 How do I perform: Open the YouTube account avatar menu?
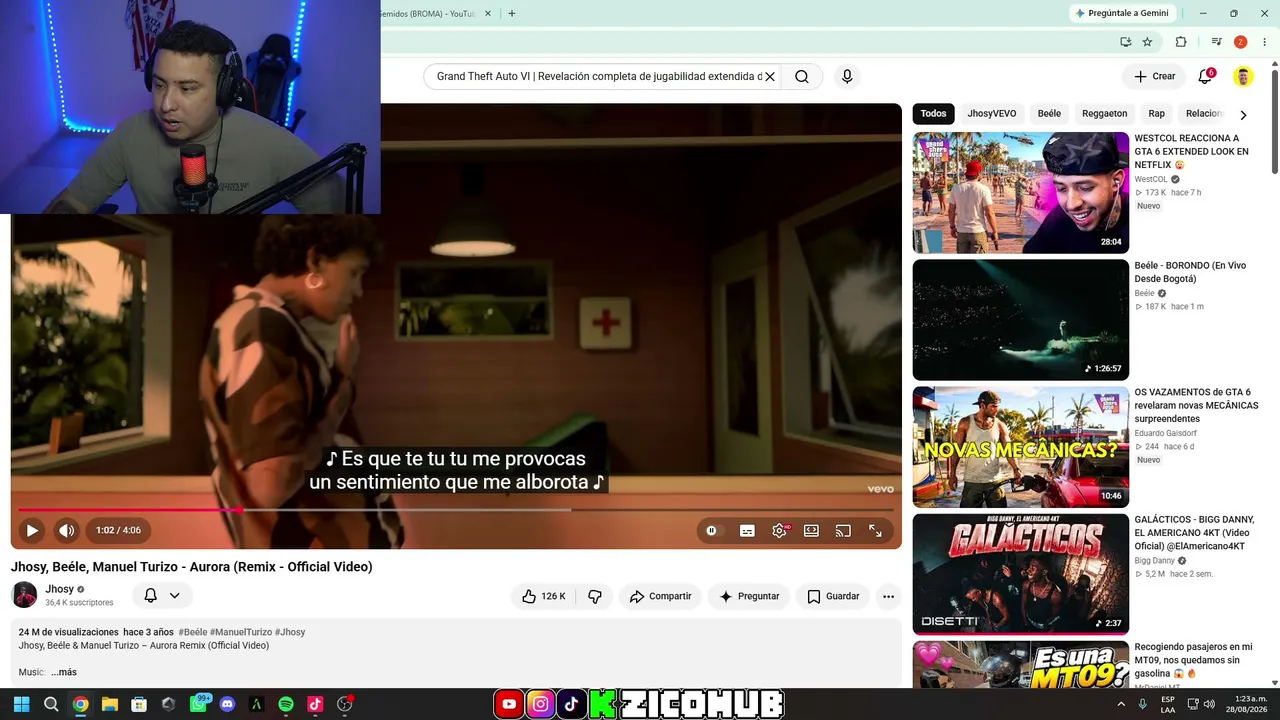pyautogui.click(x=1243, y=77)
